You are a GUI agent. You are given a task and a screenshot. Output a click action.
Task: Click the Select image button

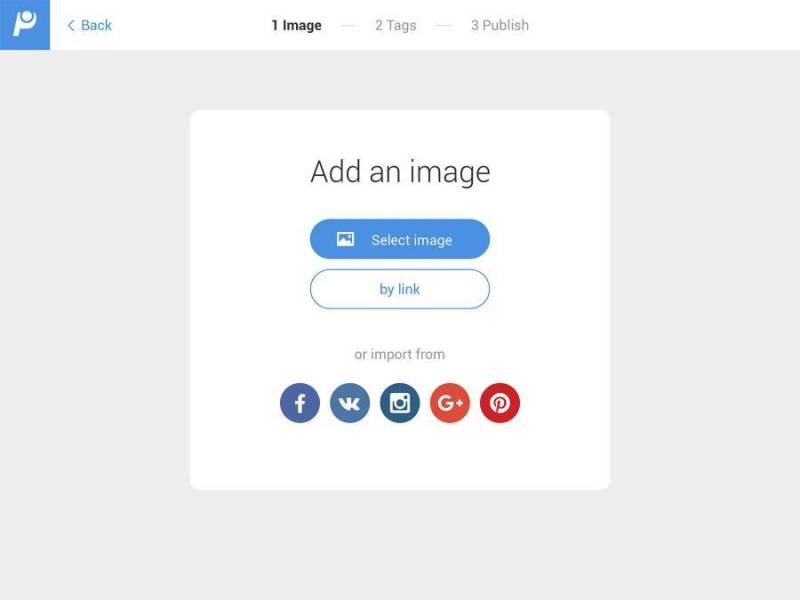pyautogui.click(x=399, y=239)
